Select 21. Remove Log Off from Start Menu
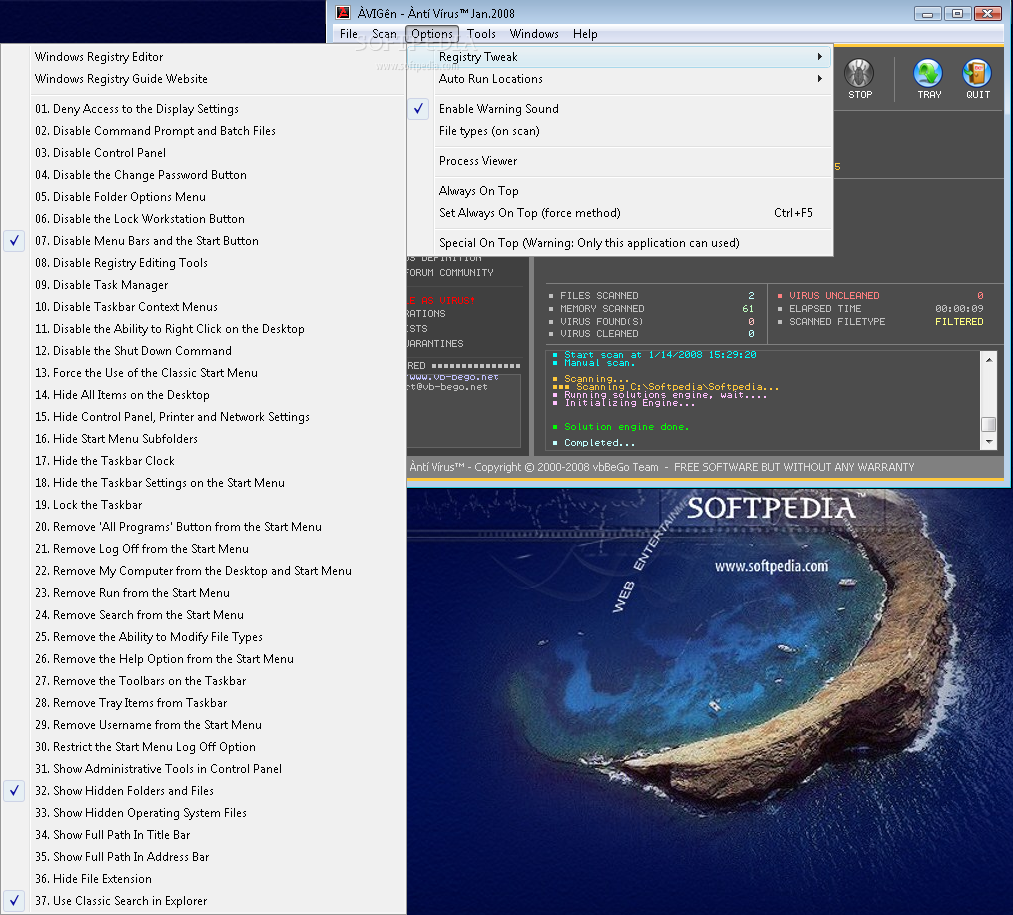 pos(204,548)
